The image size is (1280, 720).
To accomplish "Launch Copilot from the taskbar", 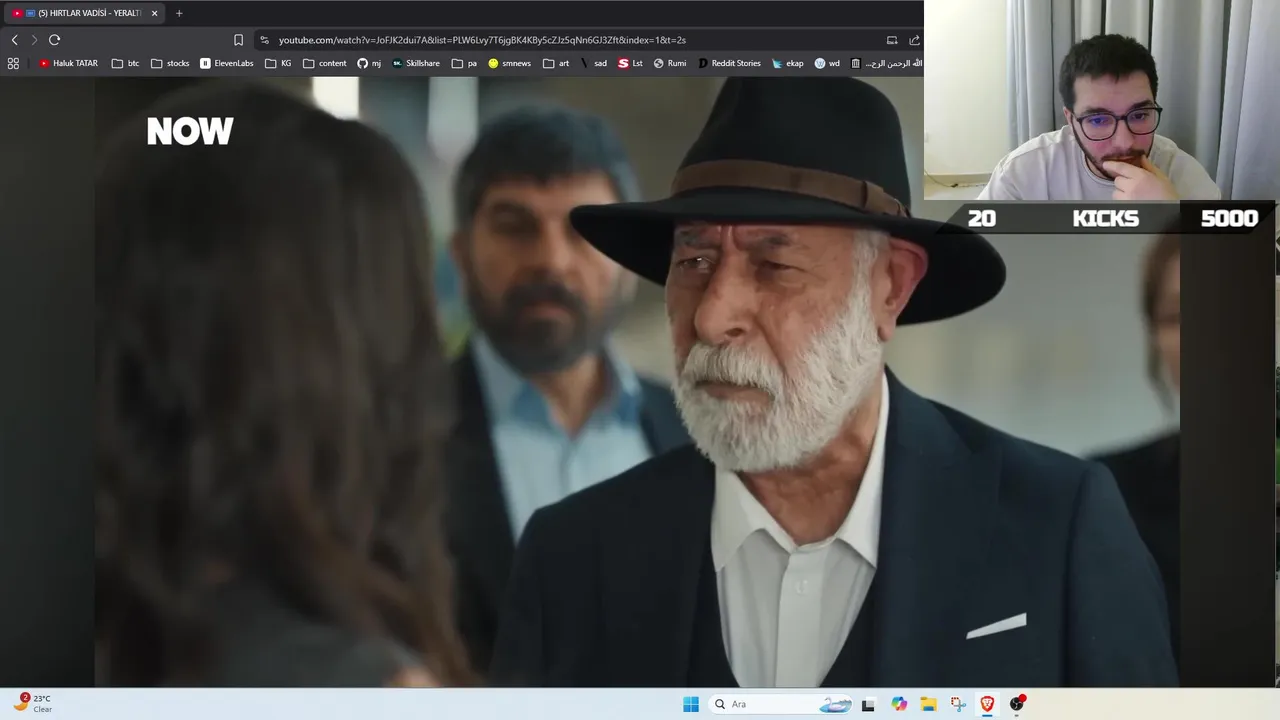I will tap(899, 704).
